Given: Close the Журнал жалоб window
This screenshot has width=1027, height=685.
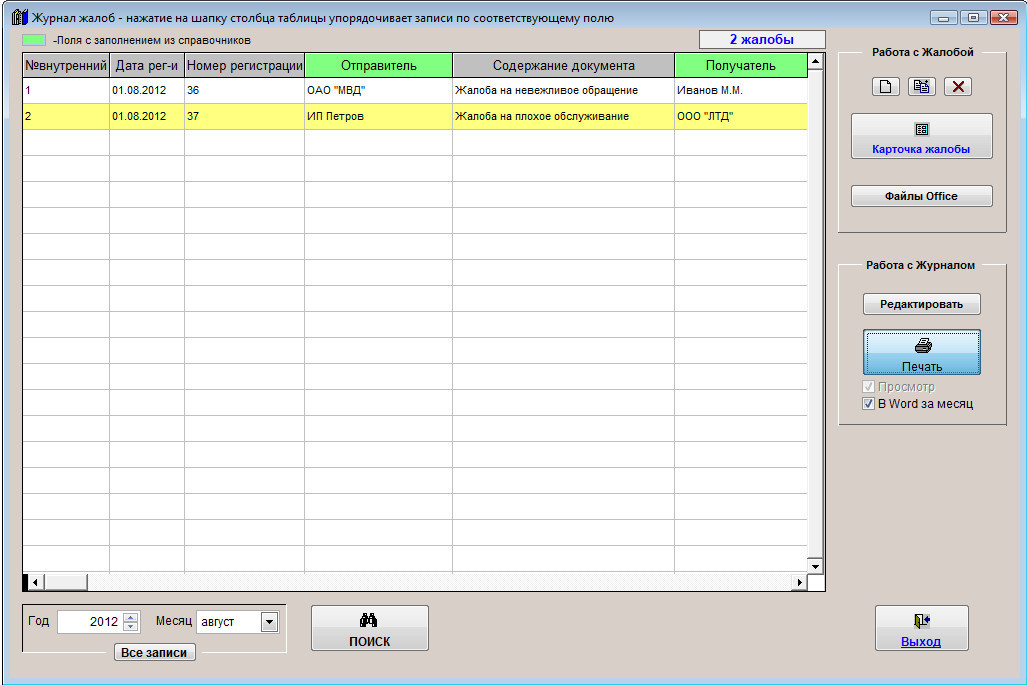Looking at the screenshot, I should click(x=1003, y=18).
